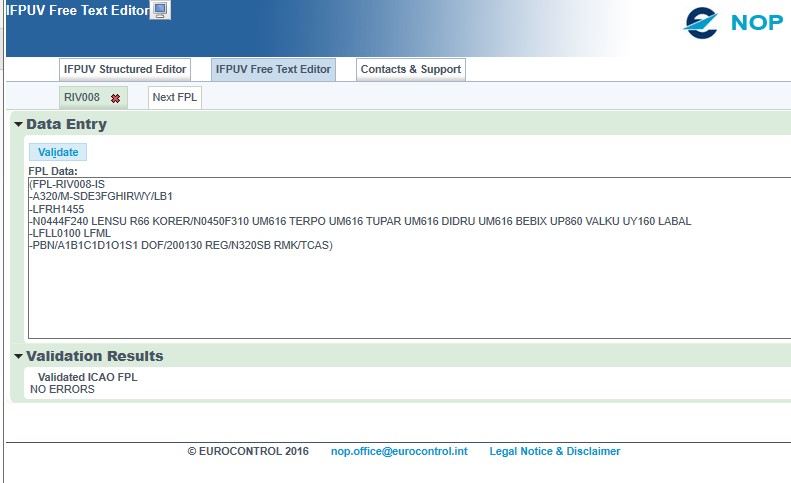
Task: Click the (FPL-RIV008-IS line
Action: point(67,184)
